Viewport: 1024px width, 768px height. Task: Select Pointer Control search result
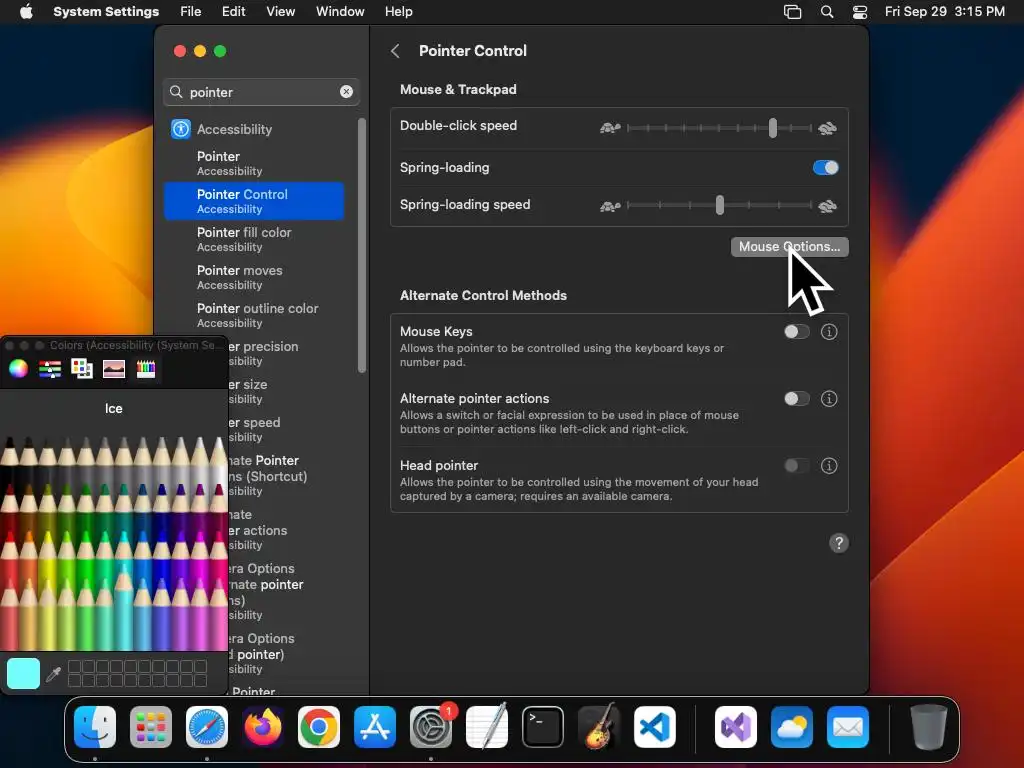point(255,201)
